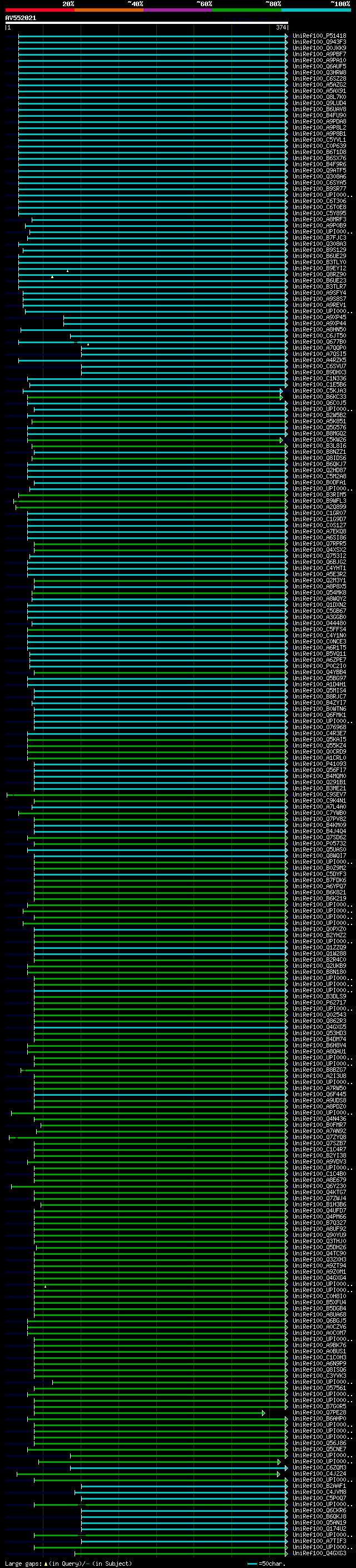Select hit UniRef100_B6SX76

[319, 159]
